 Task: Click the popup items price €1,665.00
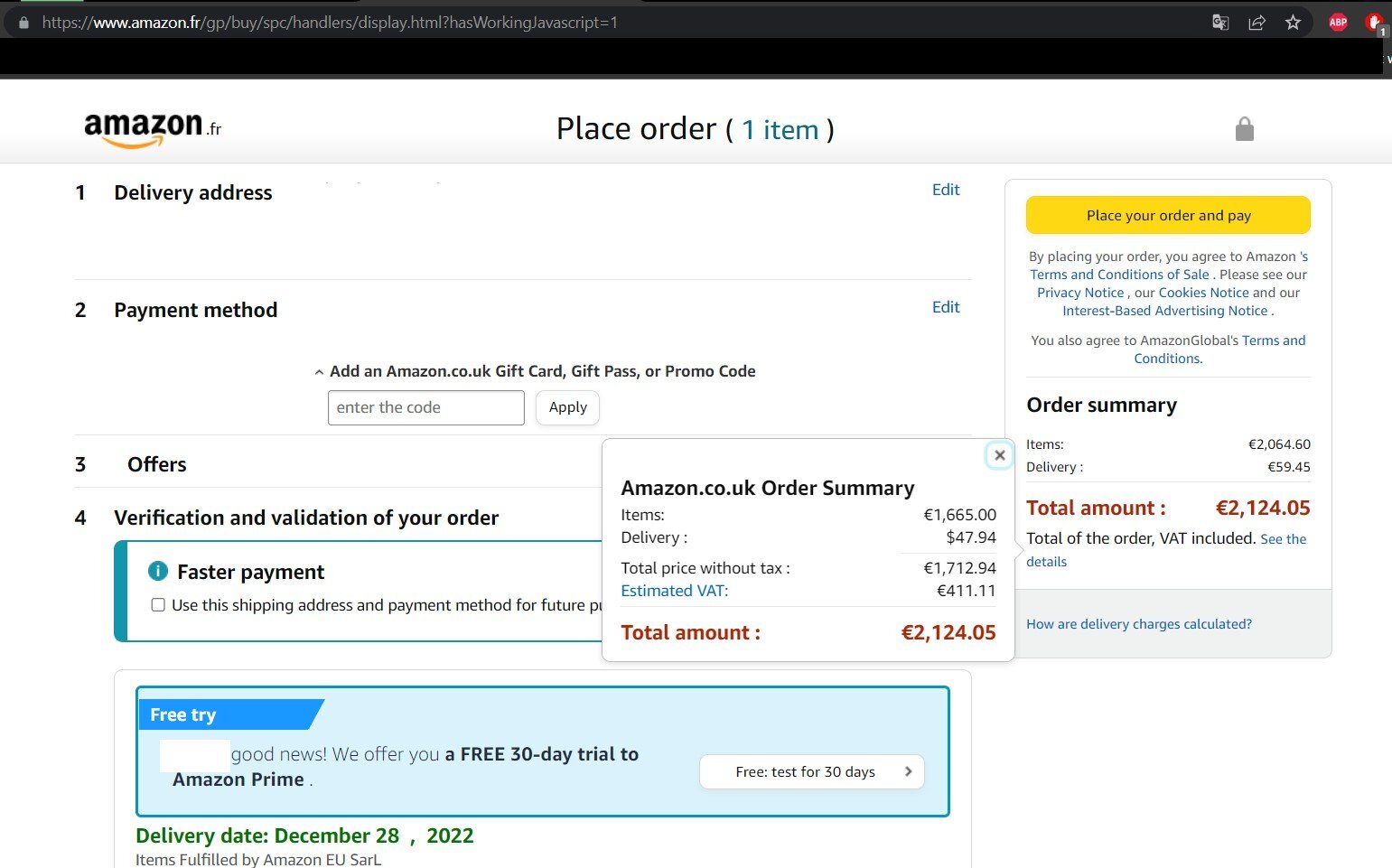(x=959, y=515)
